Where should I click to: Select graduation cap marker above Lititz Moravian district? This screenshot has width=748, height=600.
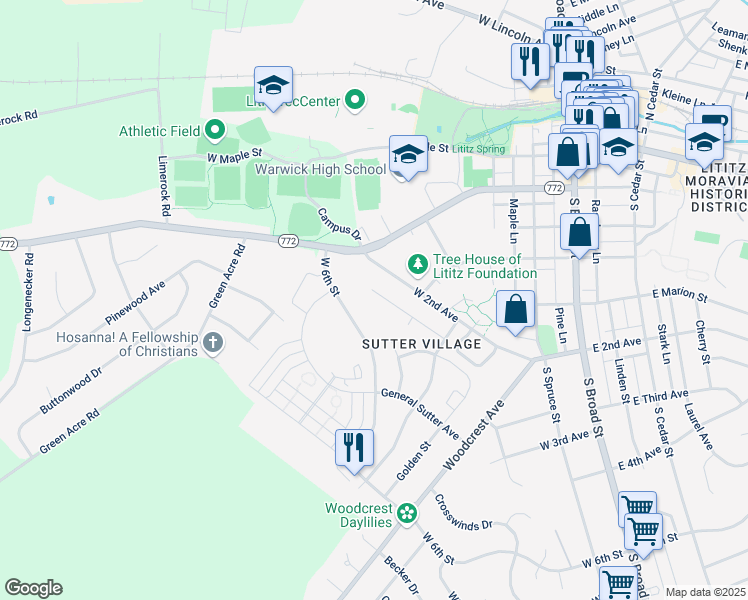(x=705, y=145)
